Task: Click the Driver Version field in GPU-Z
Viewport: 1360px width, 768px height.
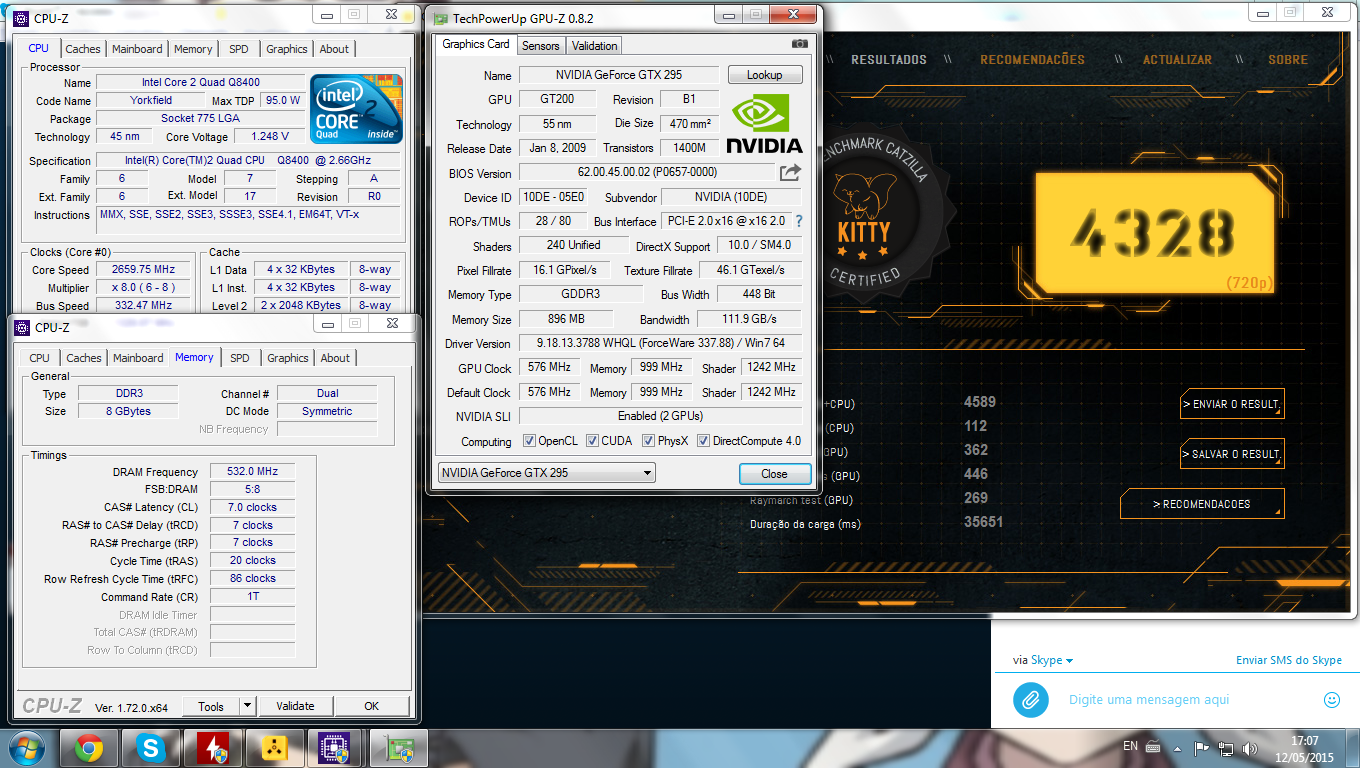Action: (660, 344)
